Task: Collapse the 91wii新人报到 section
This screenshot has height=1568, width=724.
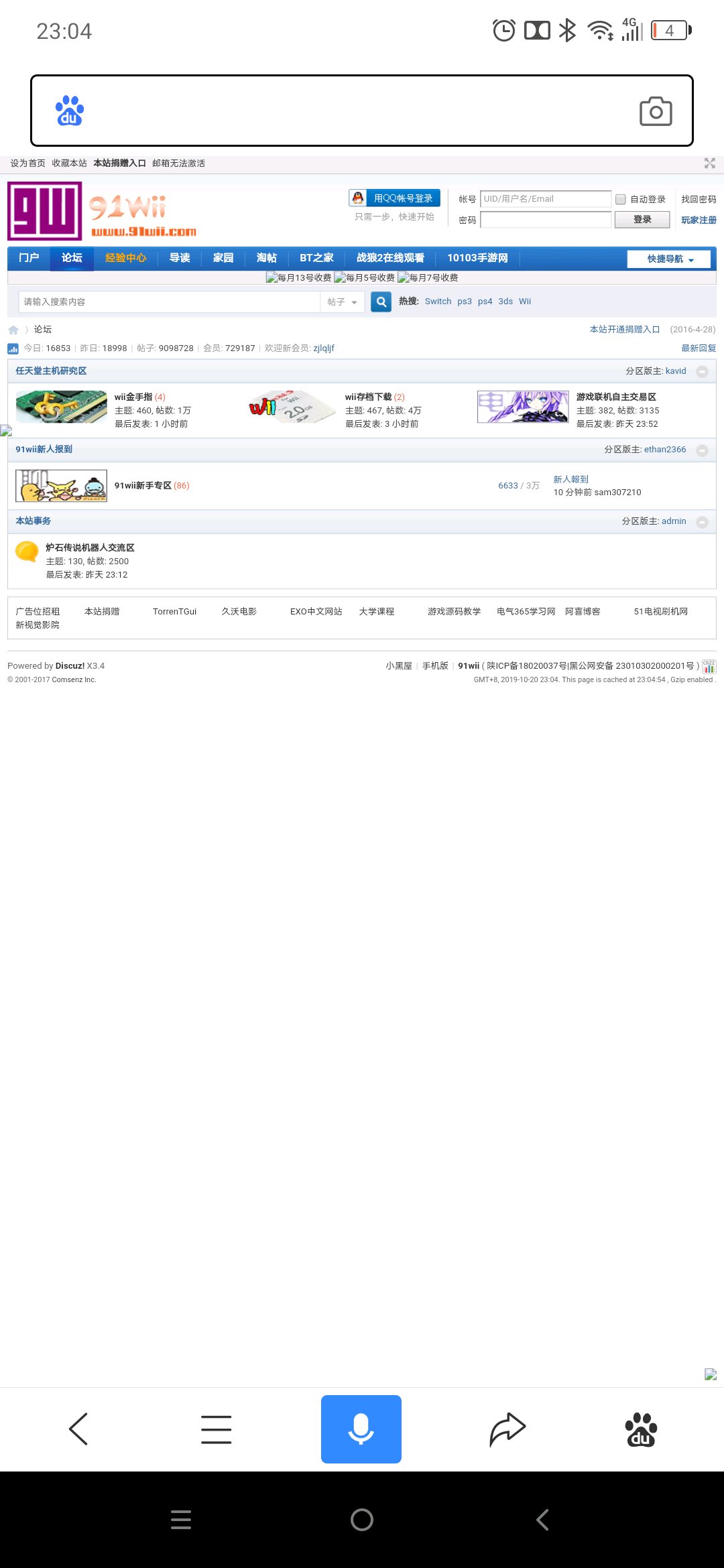Action: 702,450
